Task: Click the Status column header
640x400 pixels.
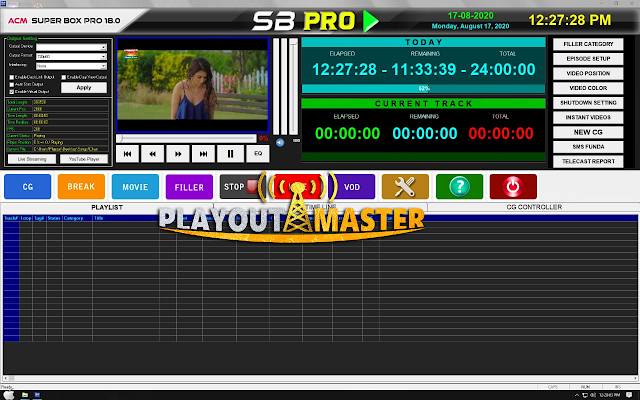Action: click(x=54, y=218)
